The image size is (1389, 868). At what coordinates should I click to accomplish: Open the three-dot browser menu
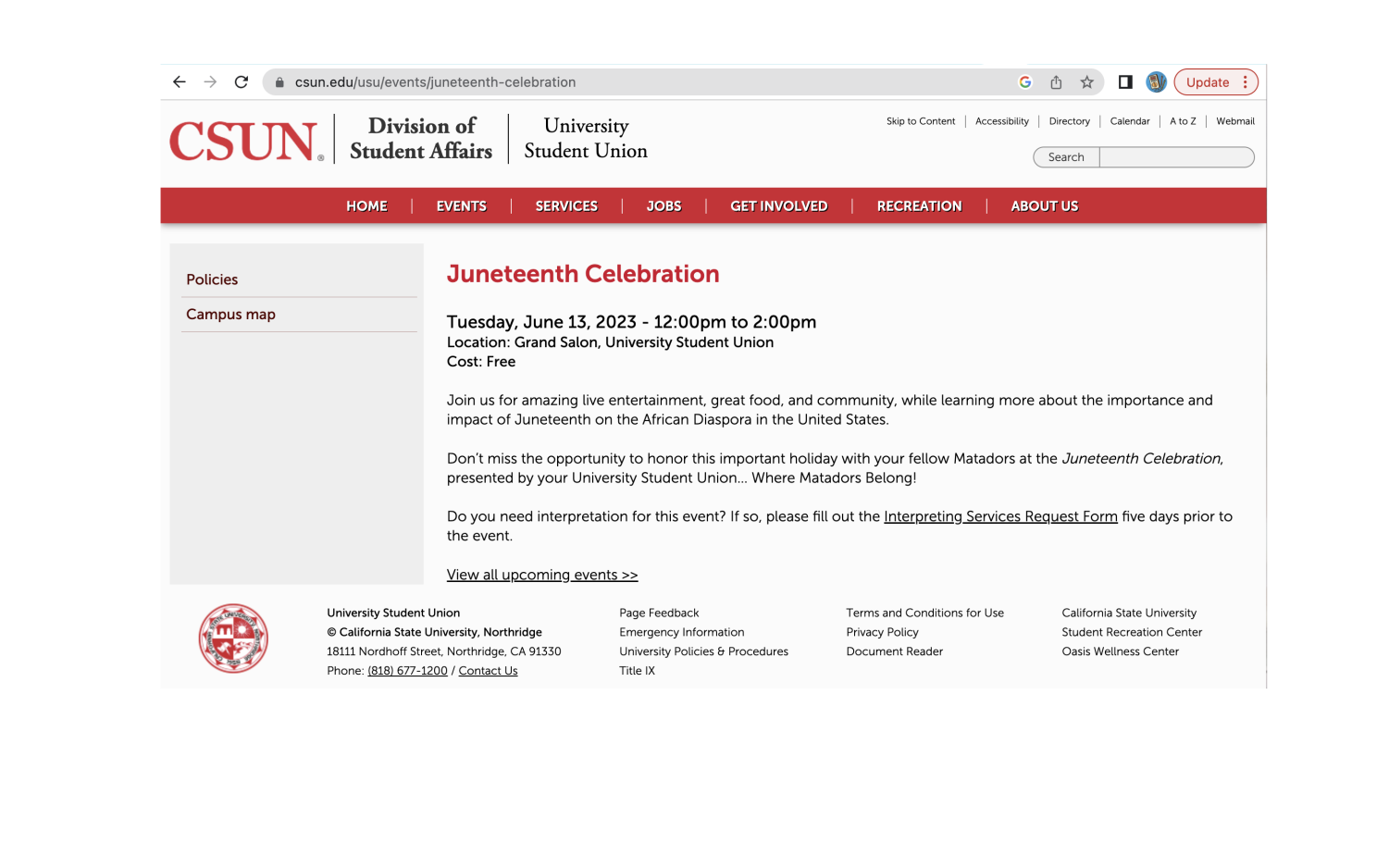click(x=1245, y=82)
